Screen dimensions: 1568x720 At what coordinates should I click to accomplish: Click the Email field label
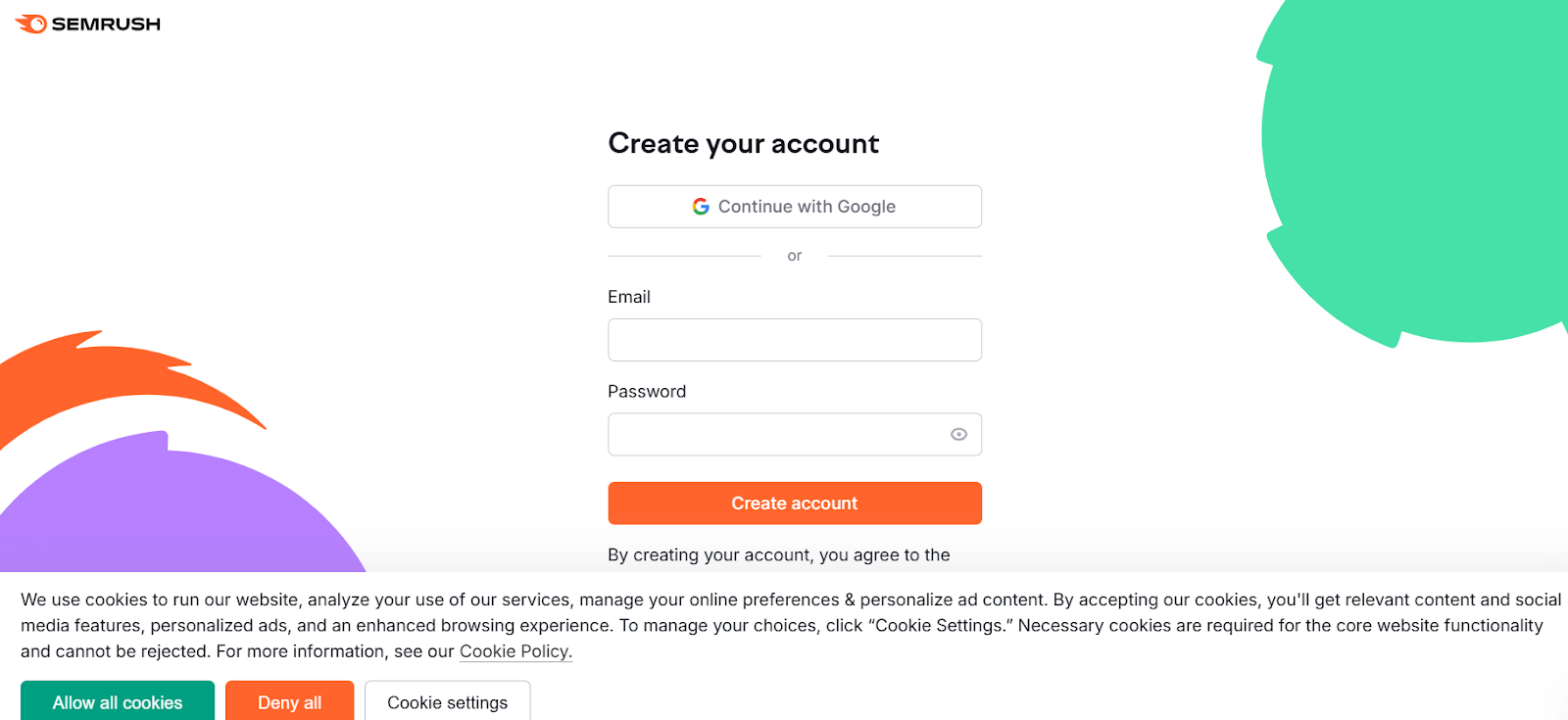tap(628, 297)
